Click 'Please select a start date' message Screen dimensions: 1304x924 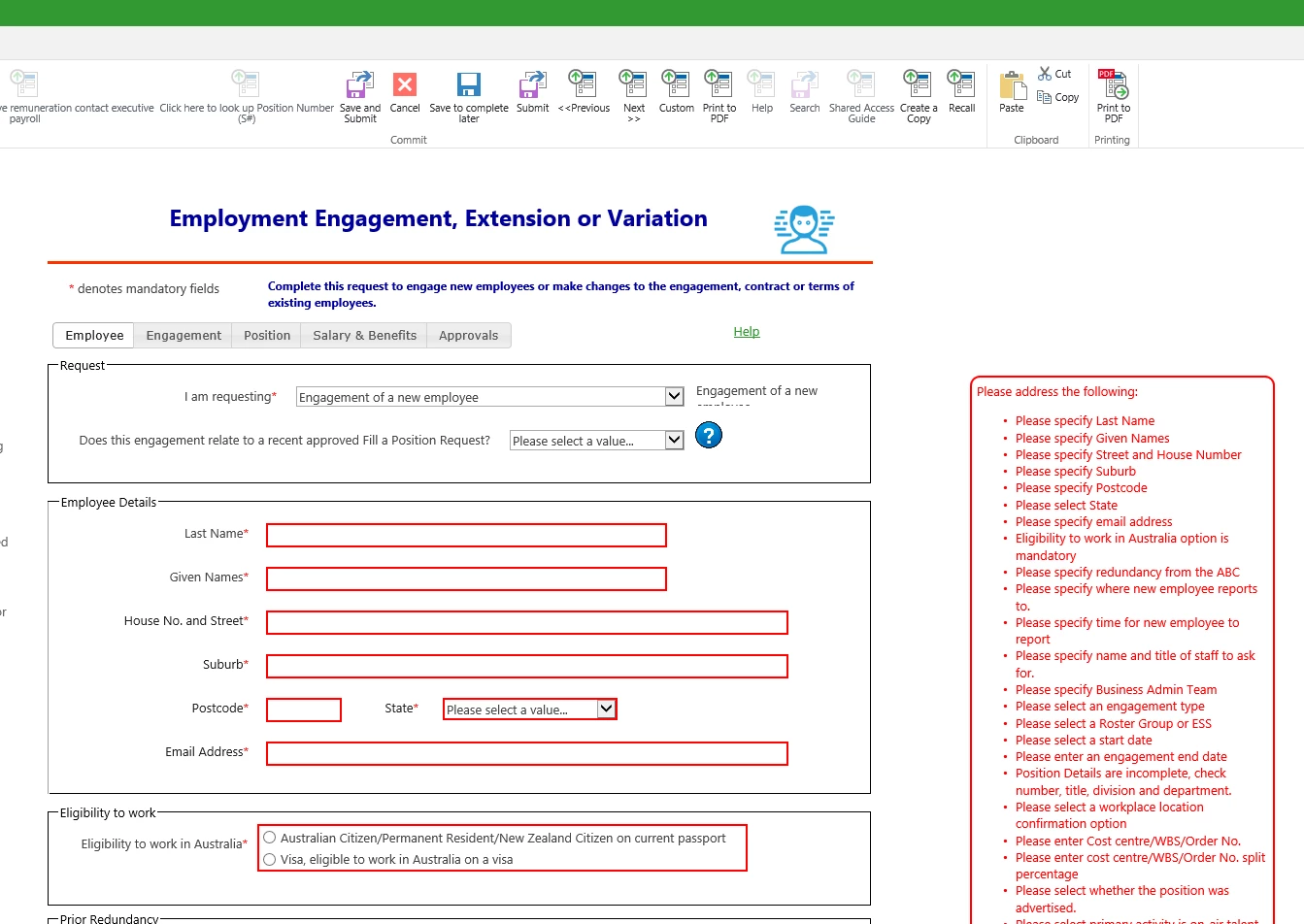(1084, 740)
